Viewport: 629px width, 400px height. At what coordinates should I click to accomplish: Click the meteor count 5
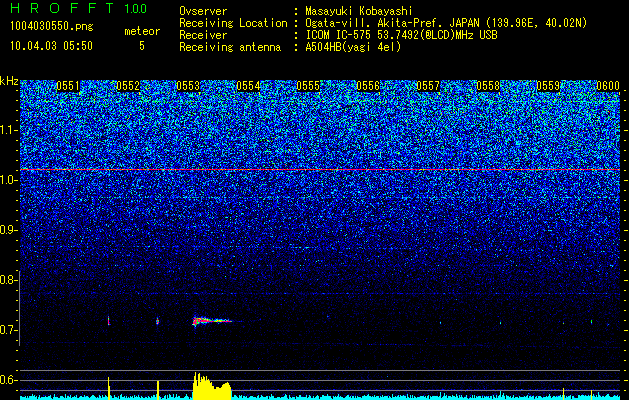[x=142, y=46]
